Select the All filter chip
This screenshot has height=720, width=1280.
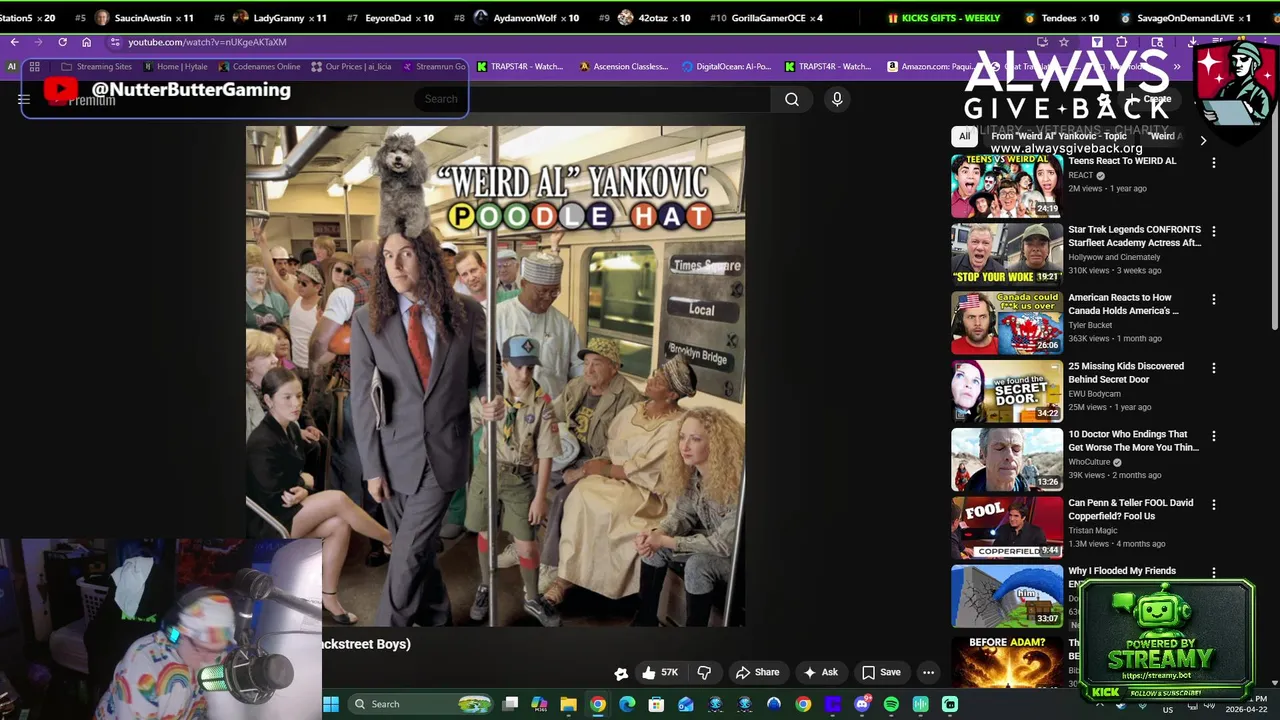click(964, 136)
